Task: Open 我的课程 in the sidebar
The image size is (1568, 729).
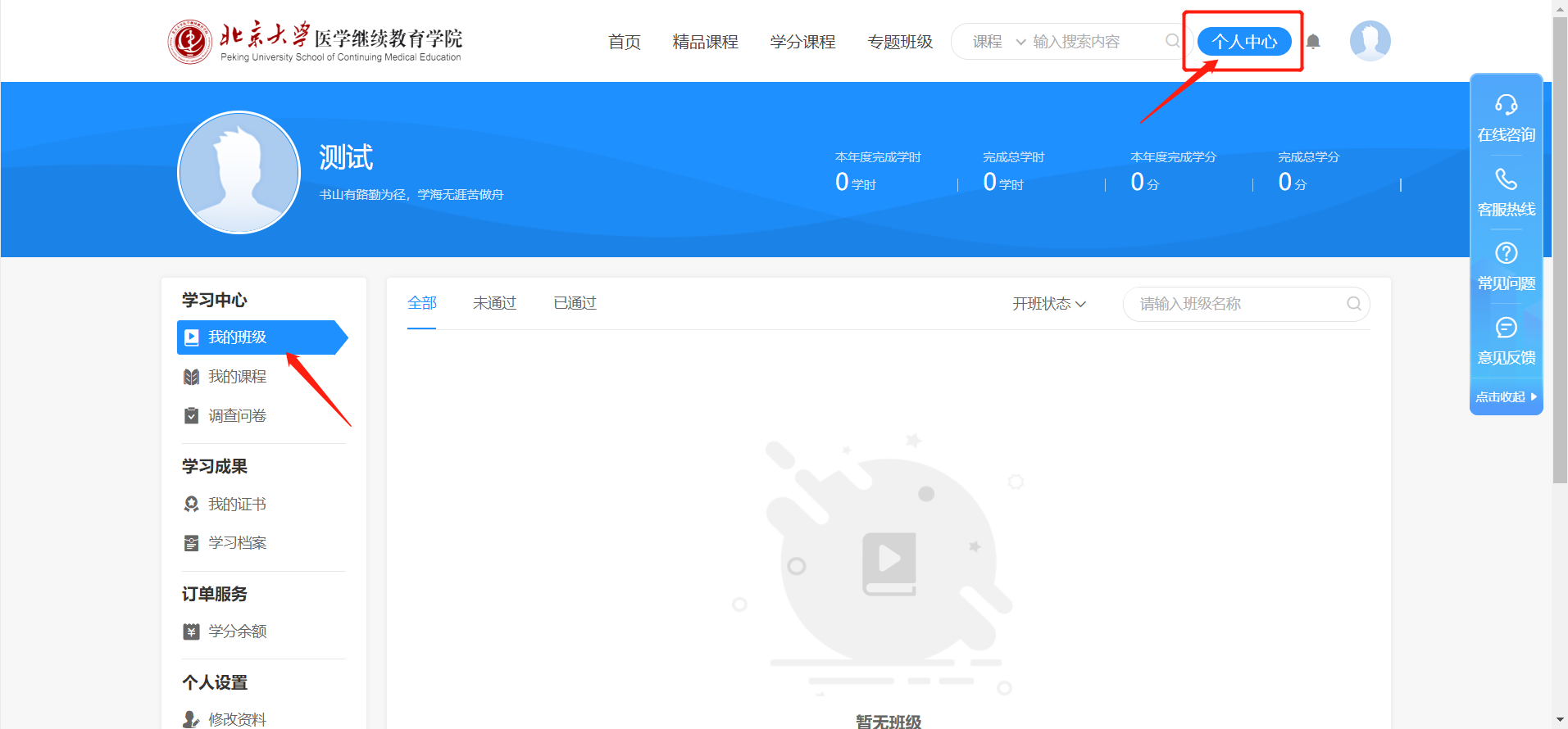Action: [x=238, y=377]
